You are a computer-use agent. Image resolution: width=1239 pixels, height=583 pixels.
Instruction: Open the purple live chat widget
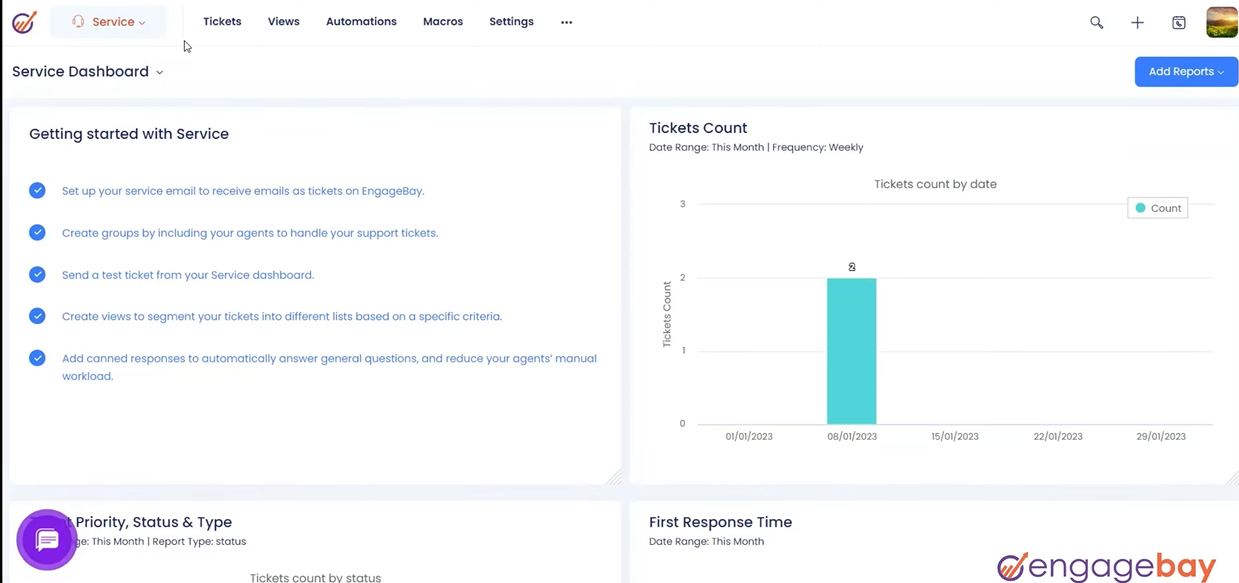(47, 540)
